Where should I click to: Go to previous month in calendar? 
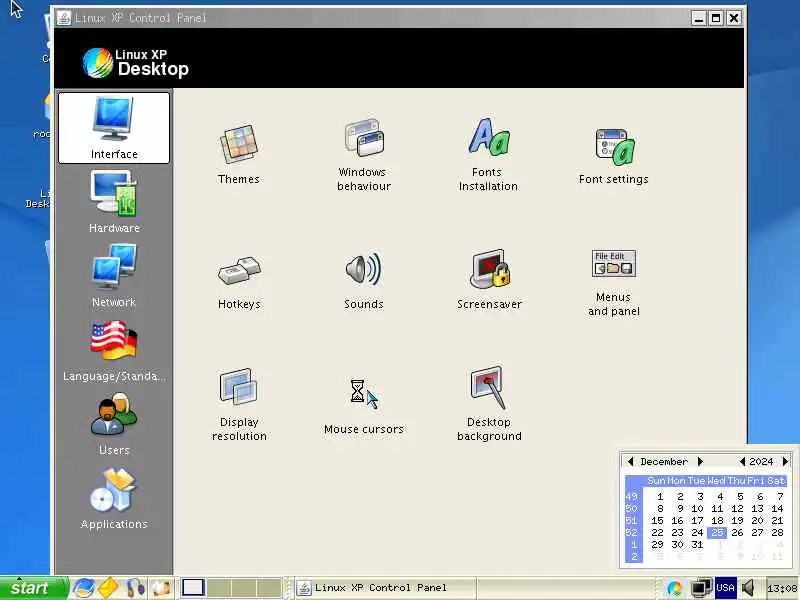pyautogui.click(x=630, y=461)
